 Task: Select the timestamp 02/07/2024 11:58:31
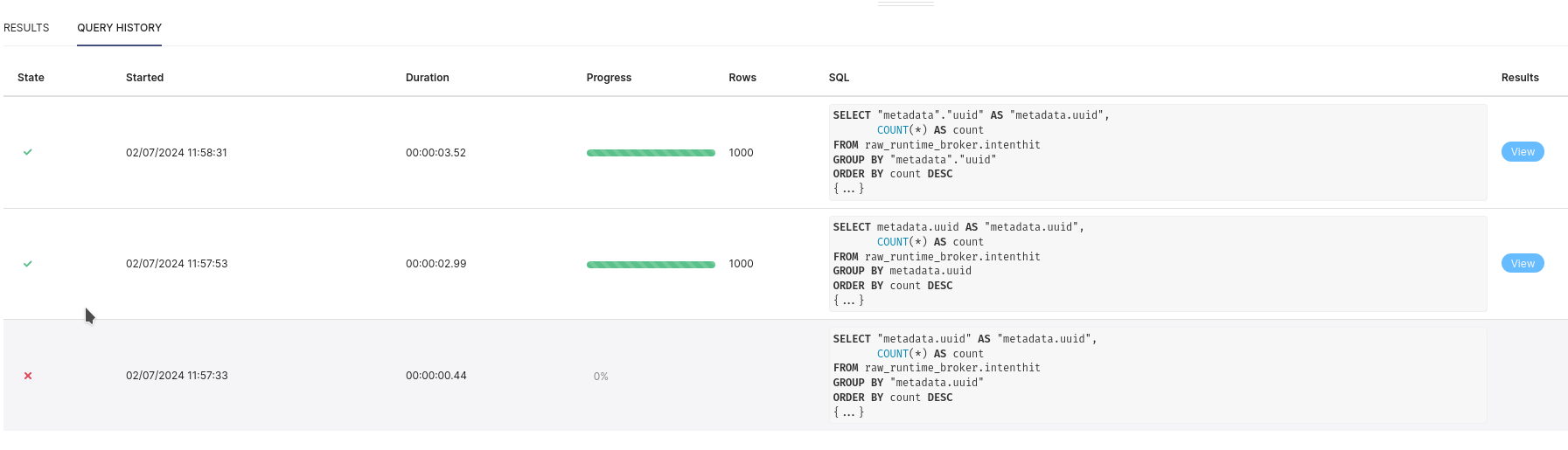(177, 153)
